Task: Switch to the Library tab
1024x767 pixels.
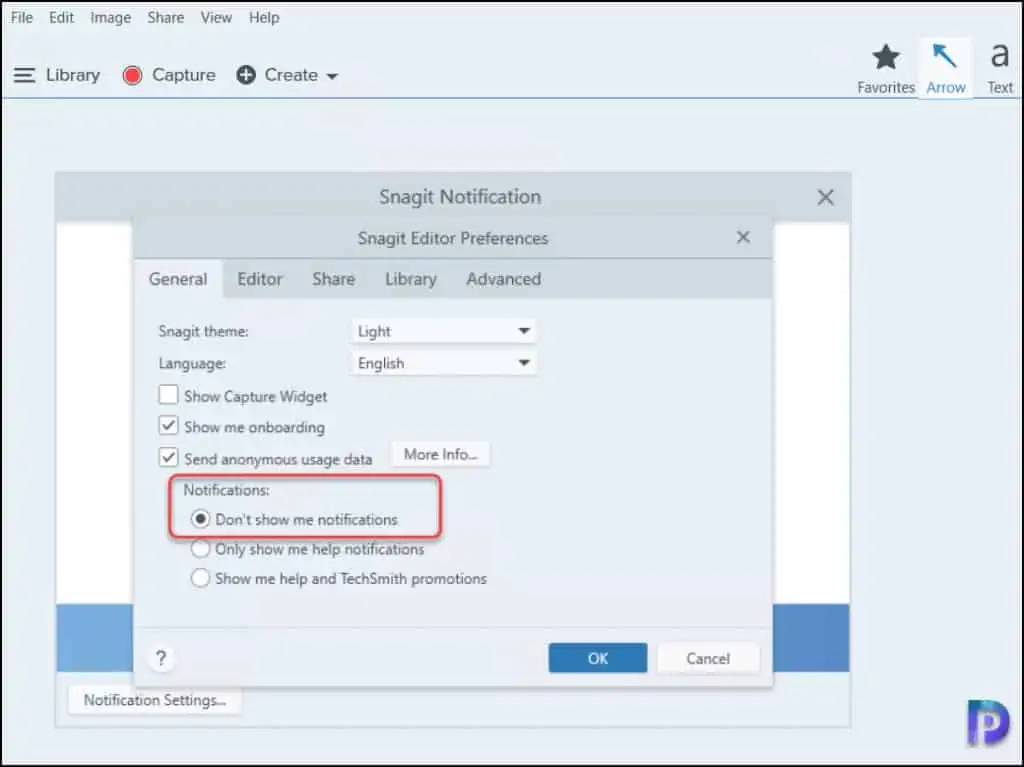Action: click(x=410, y=279)
